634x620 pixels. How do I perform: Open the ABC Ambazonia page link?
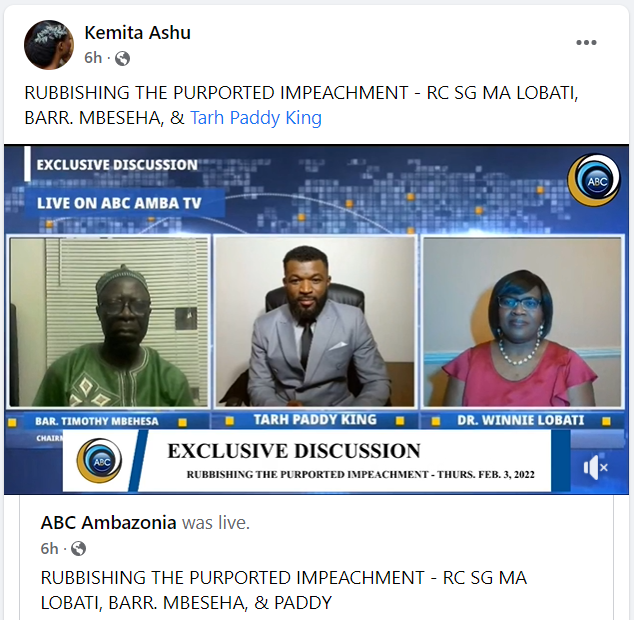(x=108, y=523)
